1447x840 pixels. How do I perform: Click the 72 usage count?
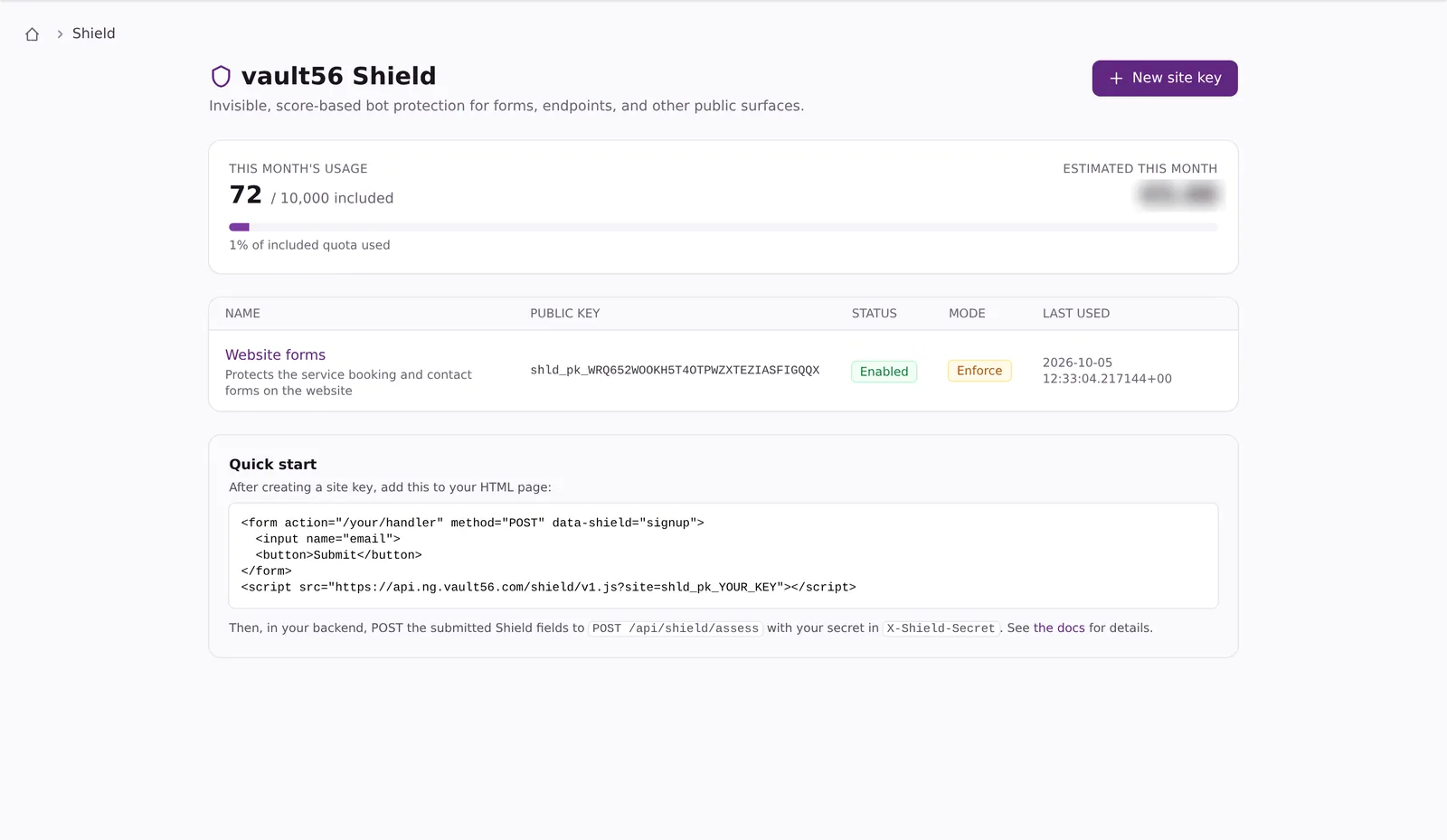click(x=246, y=195)
